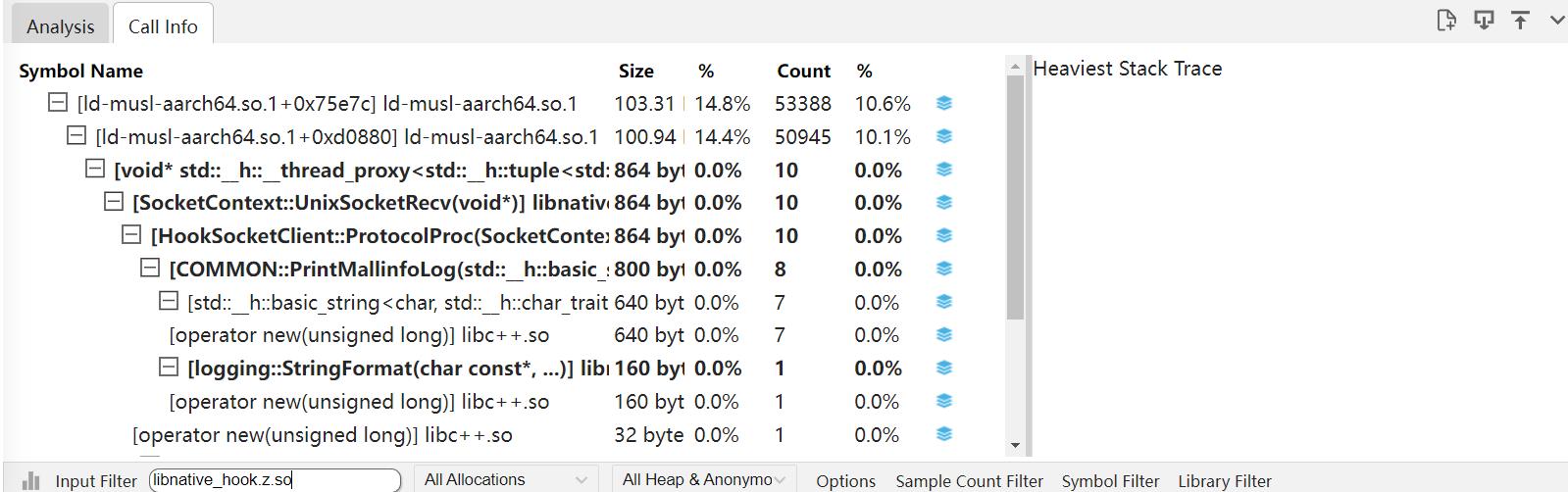Collapse the COMMON::PrintMallinfoLog node
Image resolution: width=1568 pixels, height=492 pixels.
point(150,268)
